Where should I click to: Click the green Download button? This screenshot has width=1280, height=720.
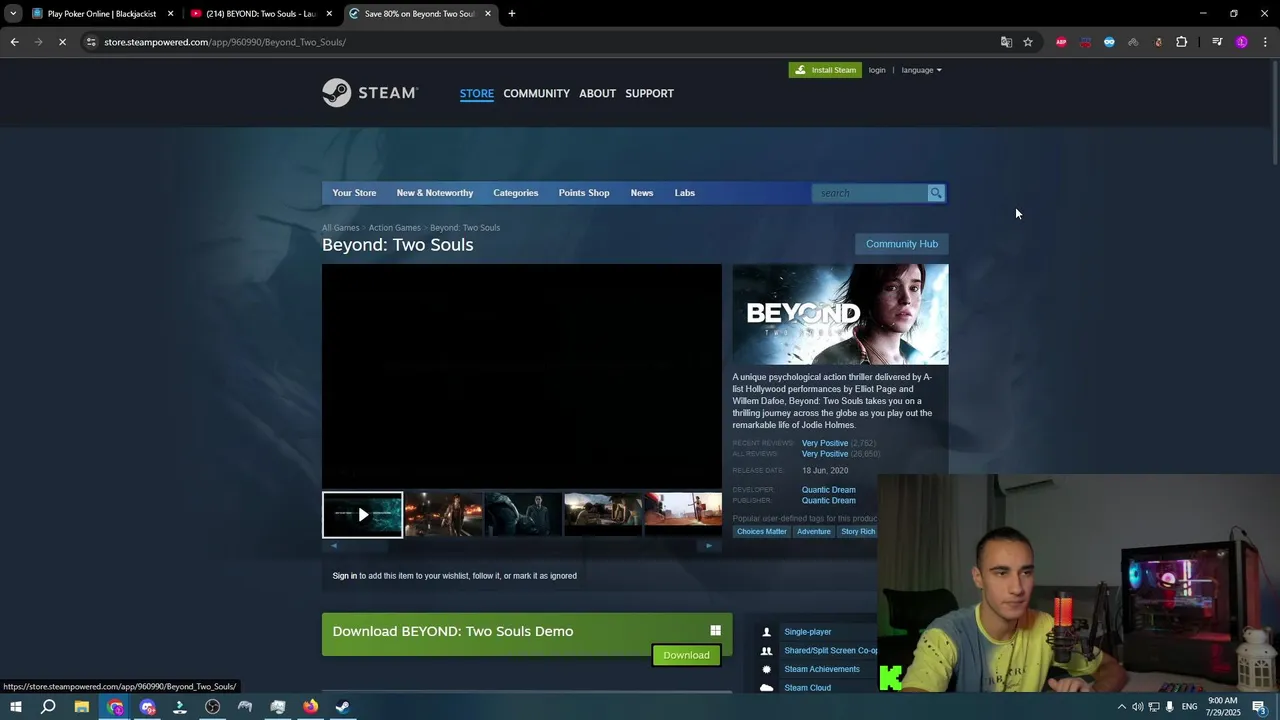click(x=686, y=655)
